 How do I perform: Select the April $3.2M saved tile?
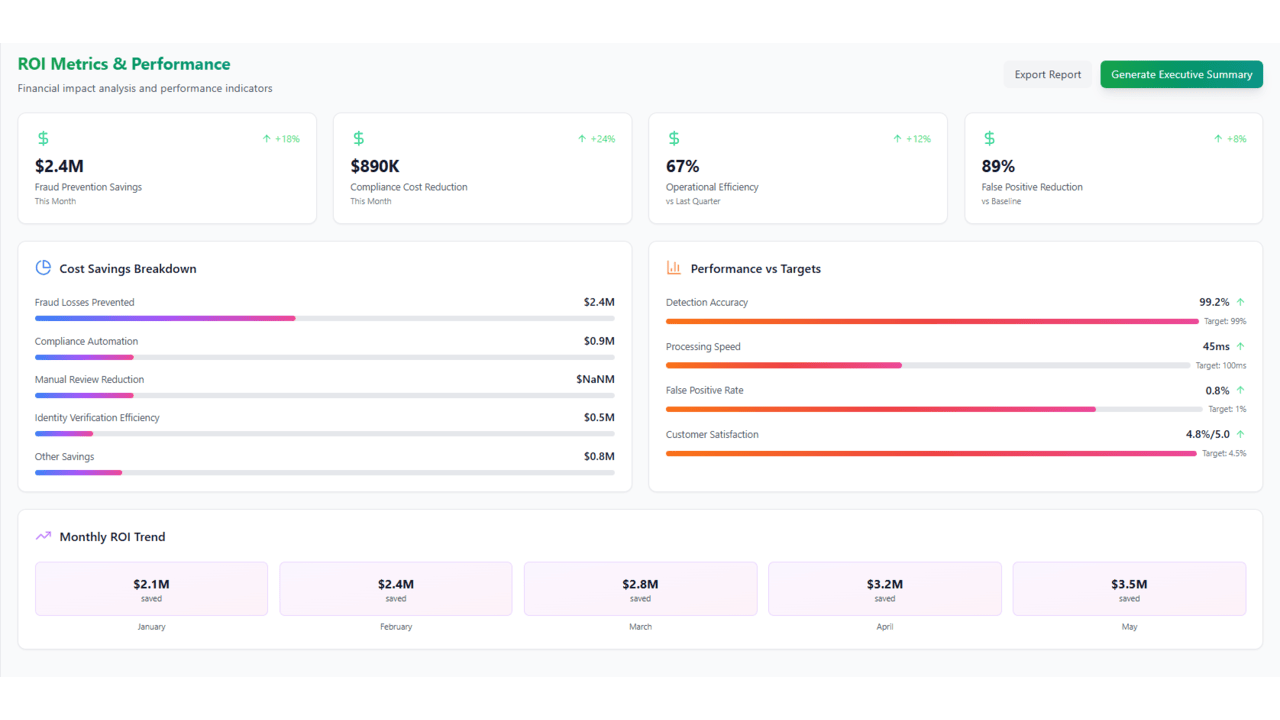tap(885, 588)
